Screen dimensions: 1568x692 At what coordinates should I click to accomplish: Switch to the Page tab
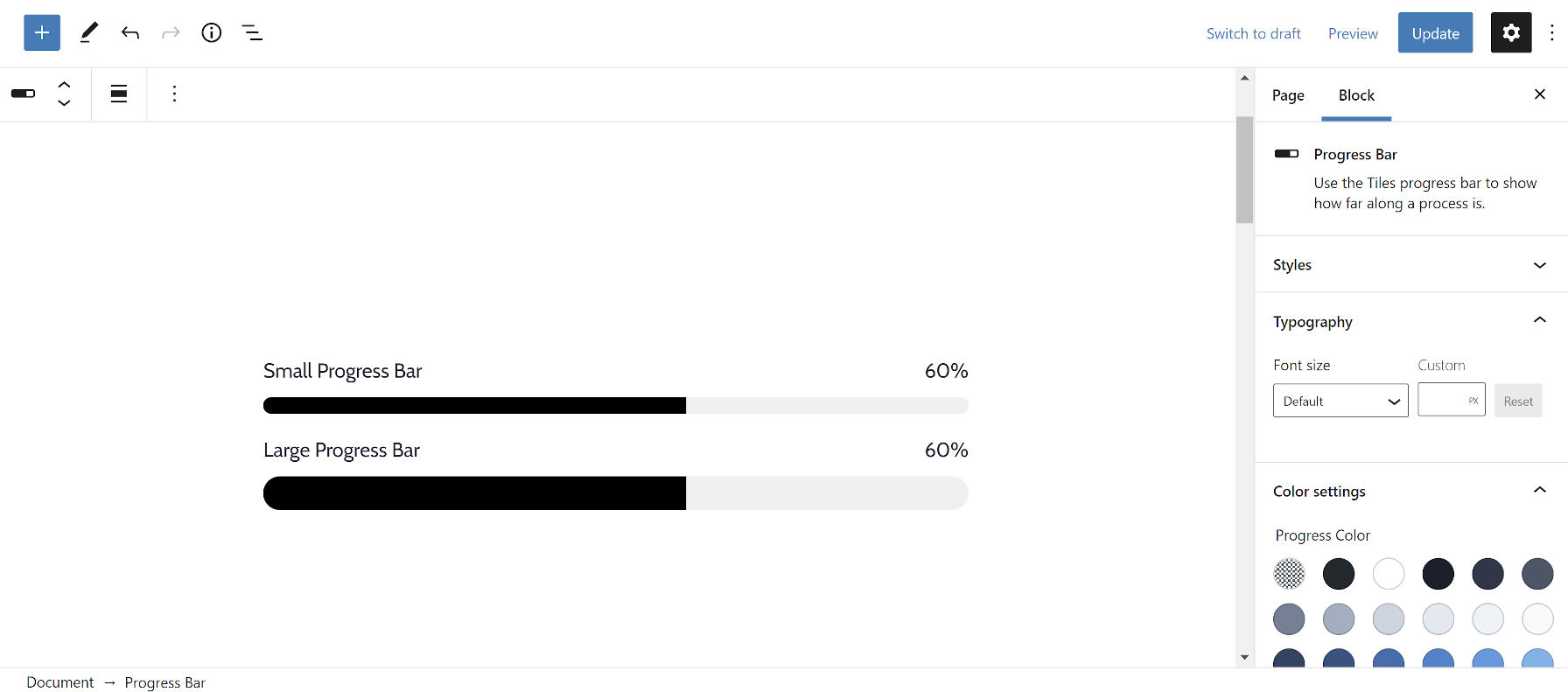[x=1288, y=95]
